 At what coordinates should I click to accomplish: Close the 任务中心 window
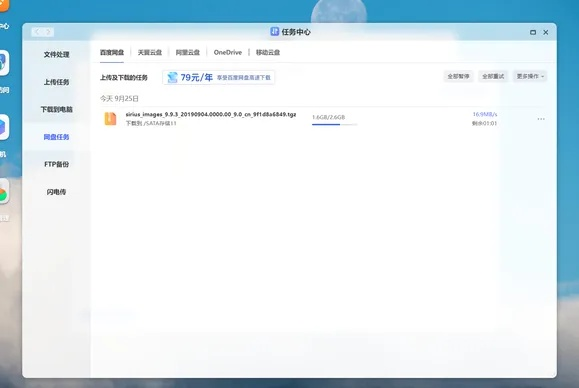click(546, 32)
